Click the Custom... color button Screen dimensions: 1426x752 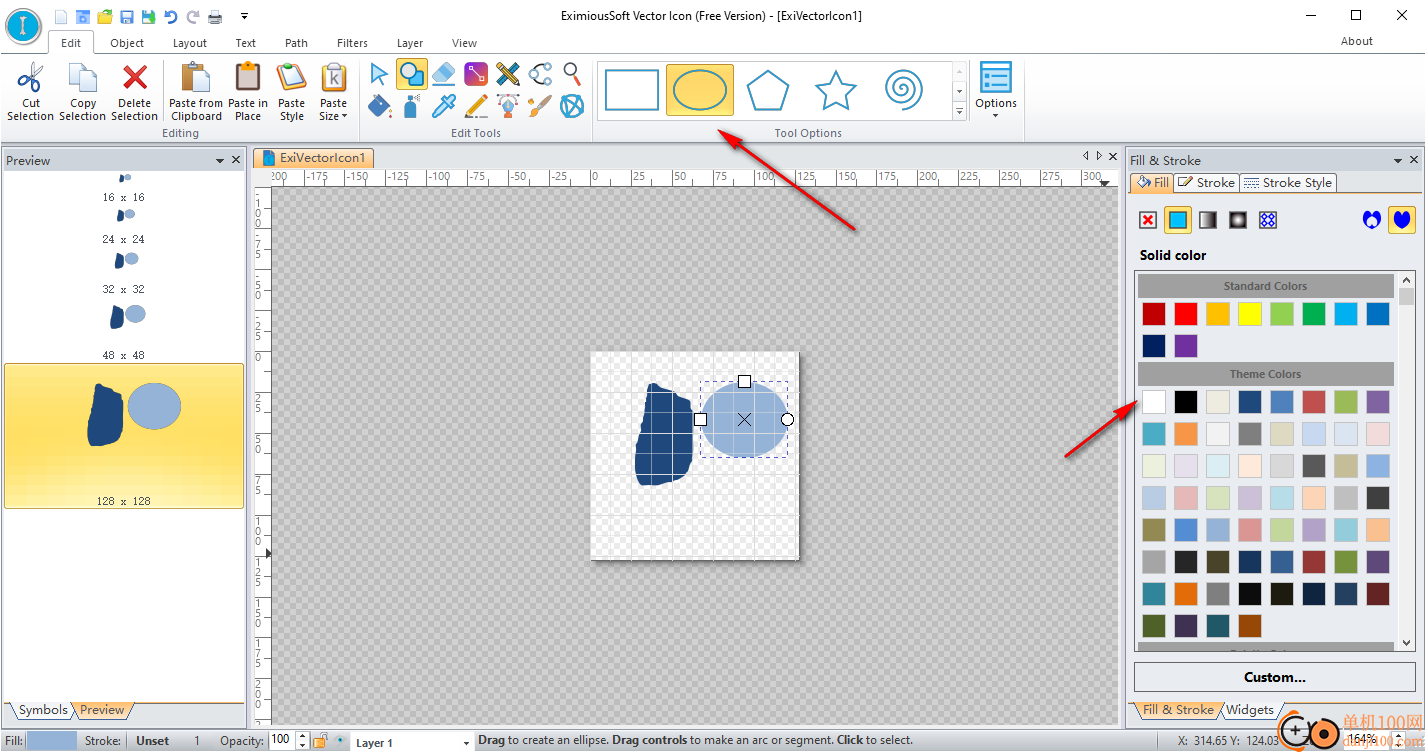click(1275, 677)
